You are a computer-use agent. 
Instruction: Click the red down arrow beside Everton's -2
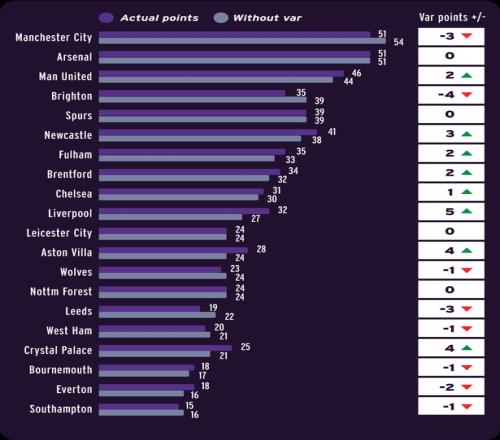pos(467,387)
